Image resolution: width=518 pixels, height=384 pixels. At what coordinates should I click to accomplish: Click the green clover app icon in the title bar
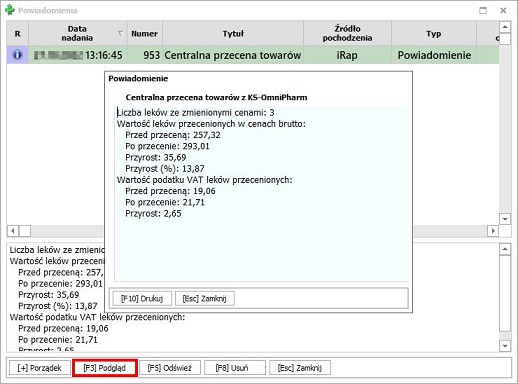pos(10,10)
